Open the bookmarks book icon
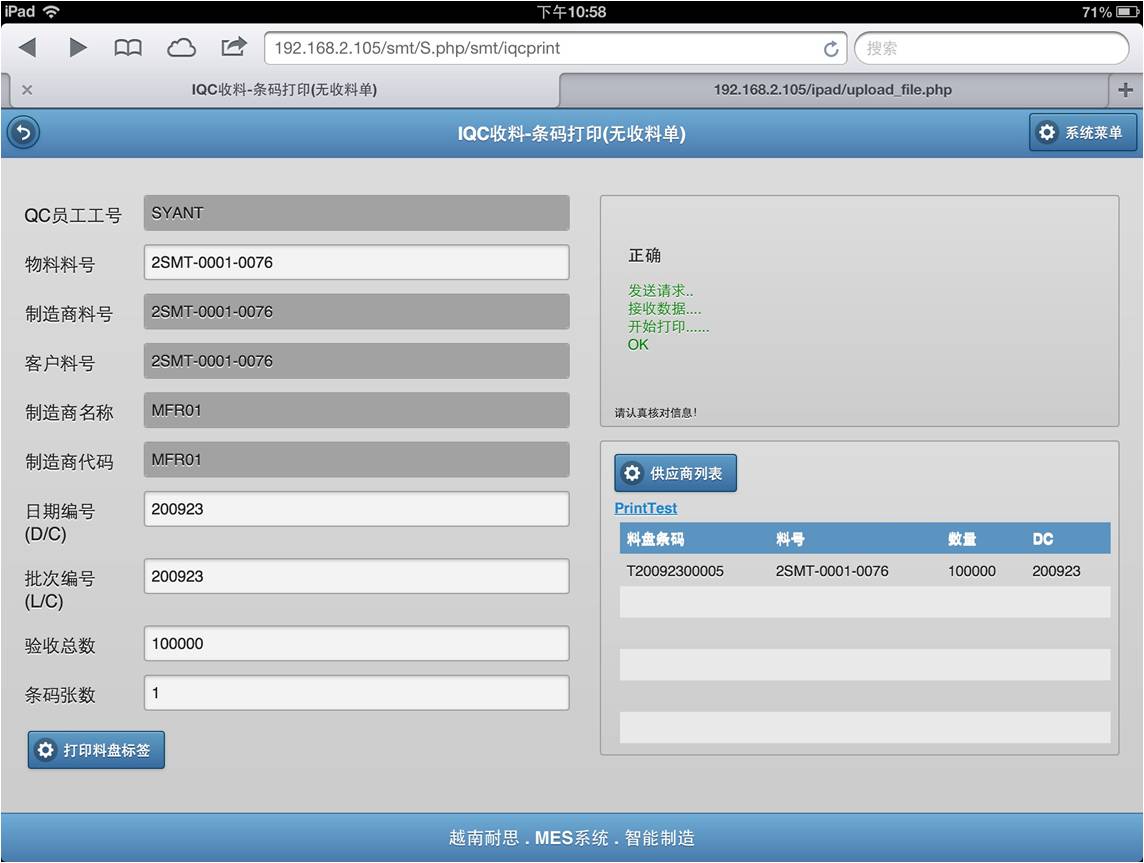1144x863 pixels. [128, 47]
